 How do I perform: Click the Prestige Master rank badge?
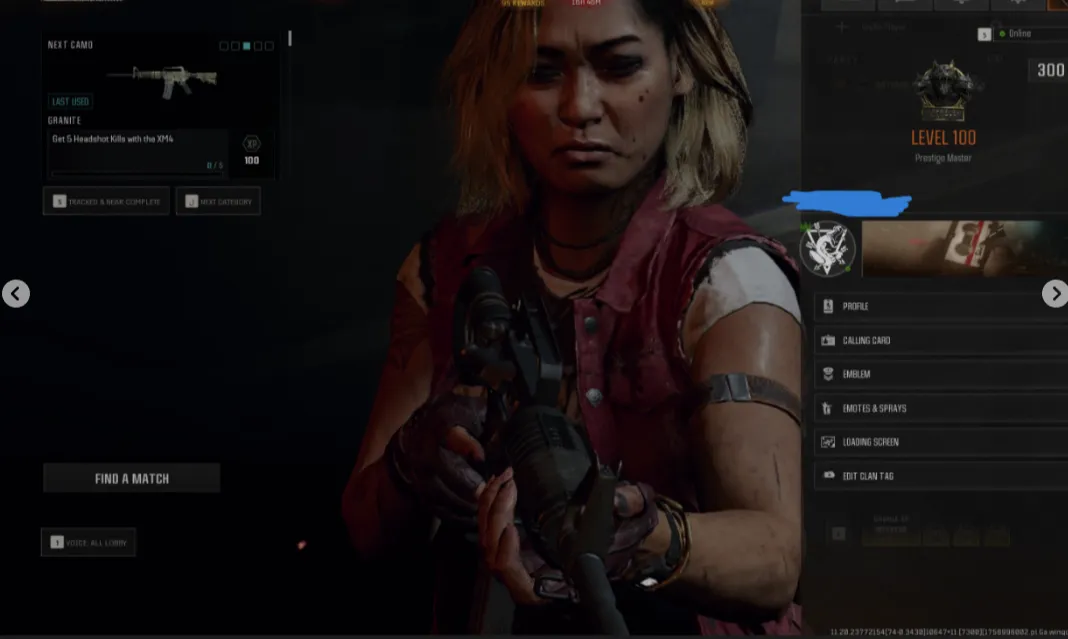pyautogui.click(x=942, y=92)
